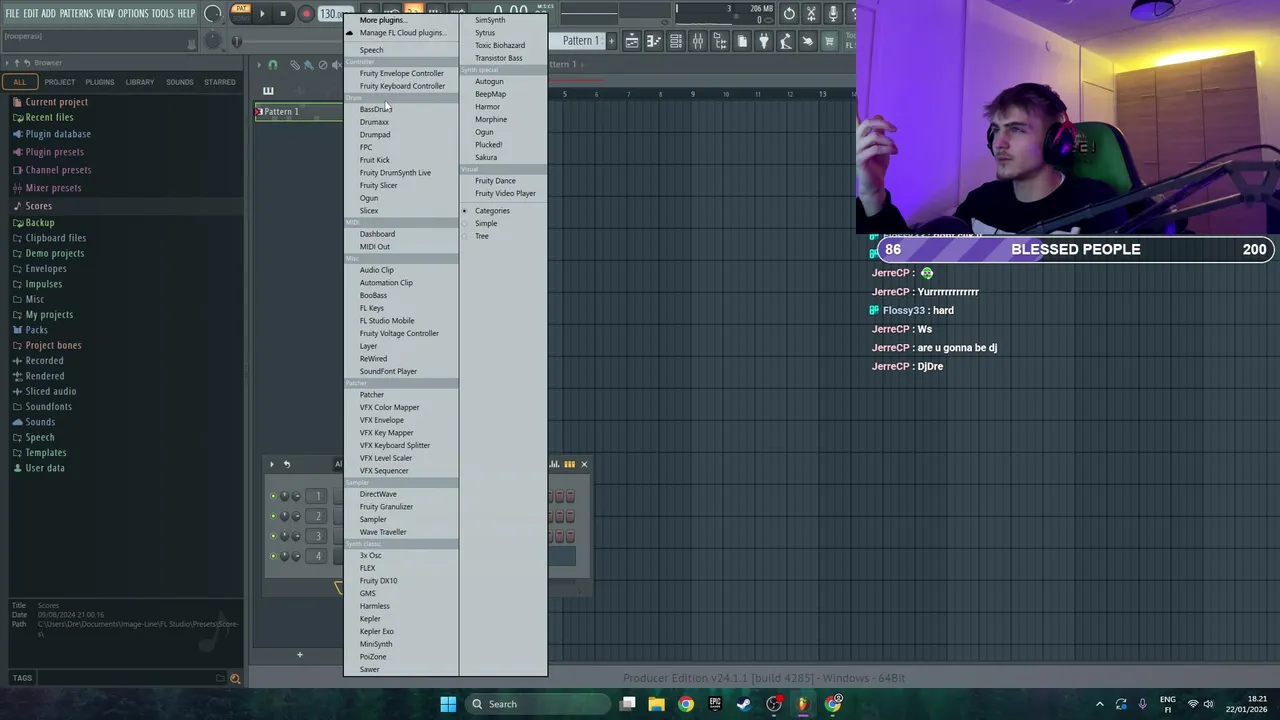Toggle mute LED on channel 1
Viewport: 1280px width, 720px height.
[x=273, y=496]
